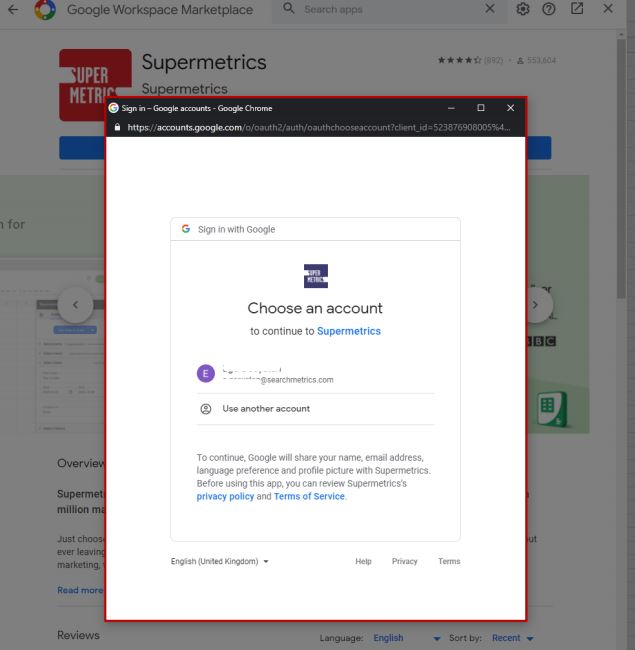Go back using the Marketplace back arrow
635x650 pixels.
13,9
